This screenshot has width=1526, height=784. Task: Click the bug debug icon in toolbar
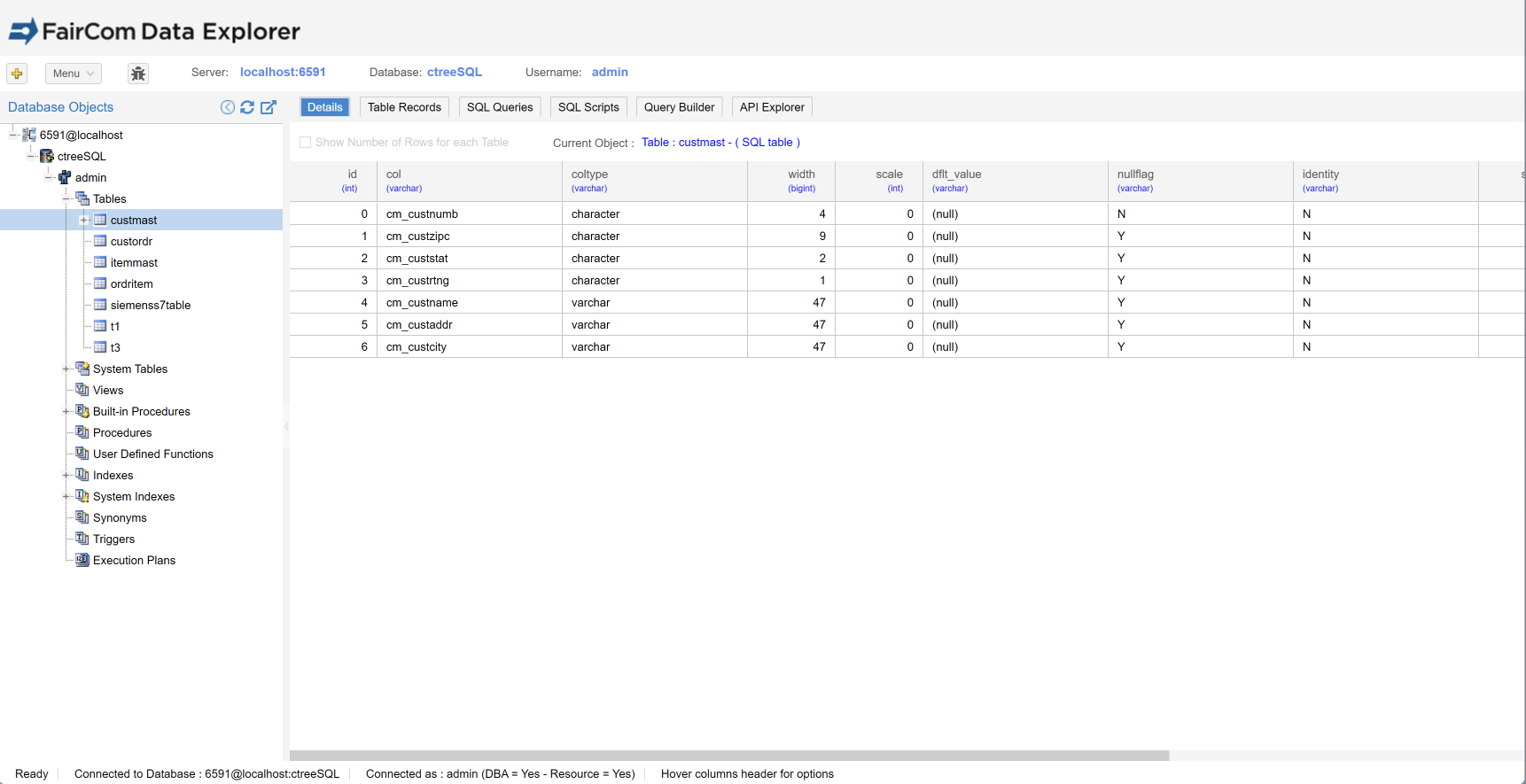138,74
